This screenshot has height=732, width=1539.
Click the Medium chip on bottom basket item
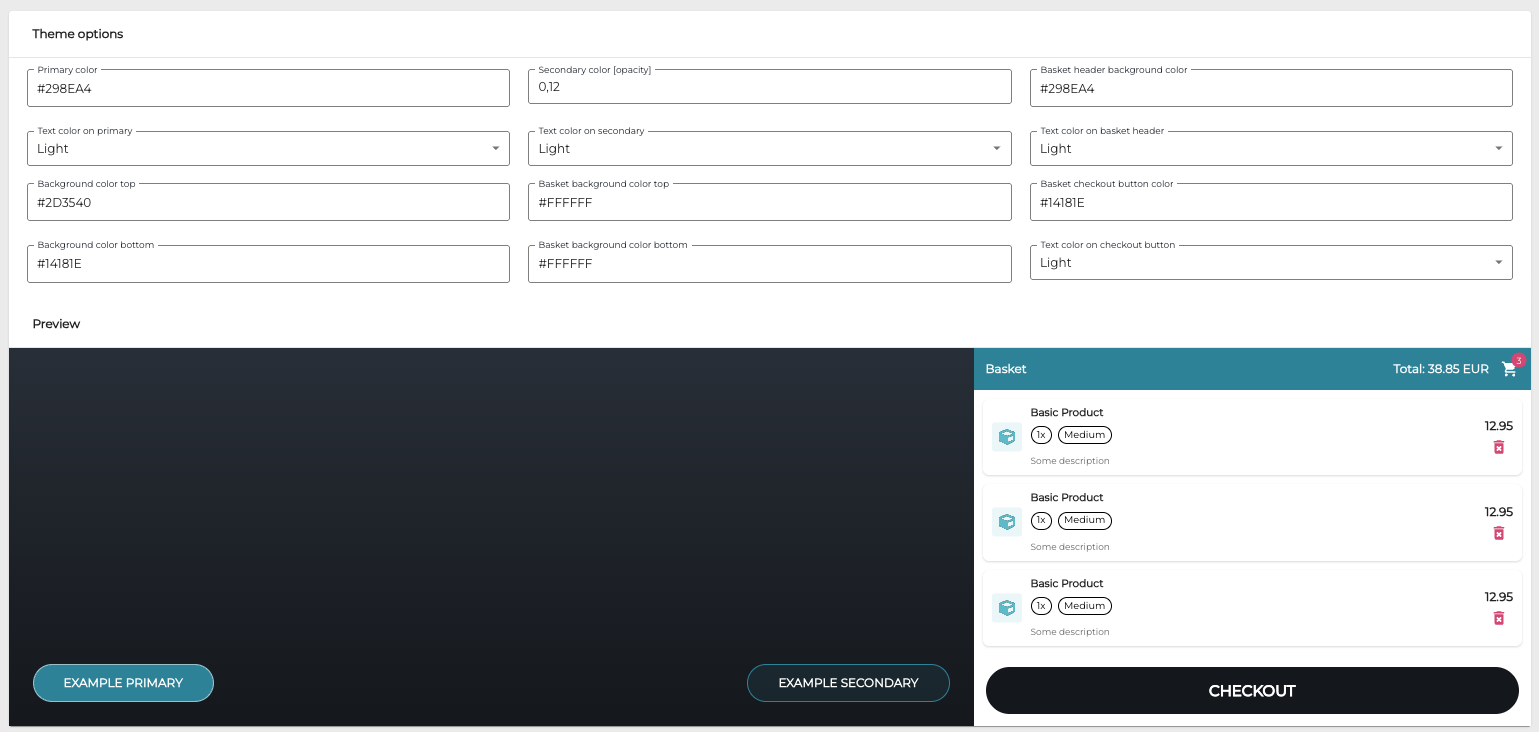(x=1085, y=606)
